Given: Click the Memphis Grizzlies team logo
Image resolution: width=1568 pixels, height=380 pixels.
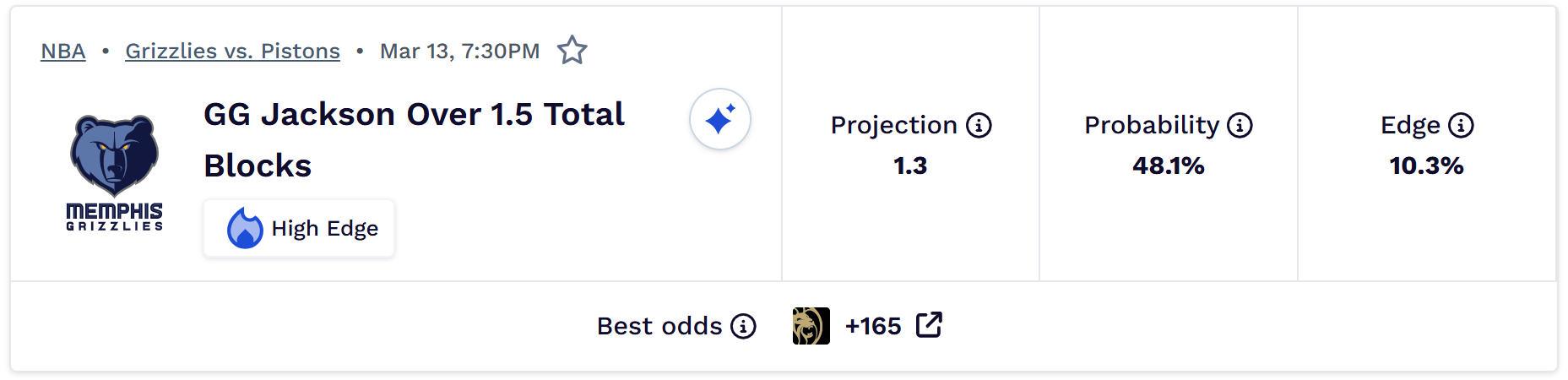Looking at the screenshot, I should click(x=115, y=172).
